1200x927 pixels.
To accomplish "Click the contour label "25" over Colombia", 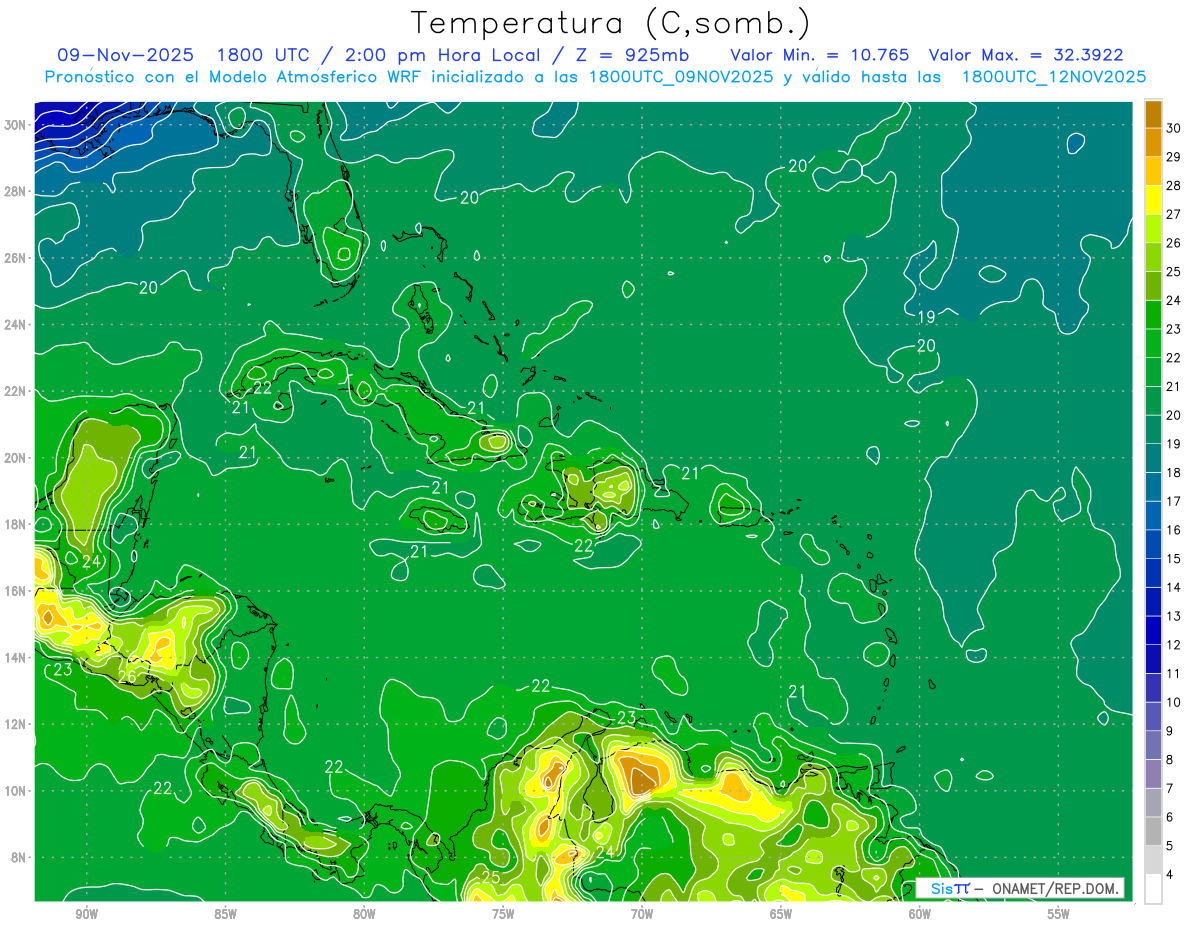I will tap(490, 878).
